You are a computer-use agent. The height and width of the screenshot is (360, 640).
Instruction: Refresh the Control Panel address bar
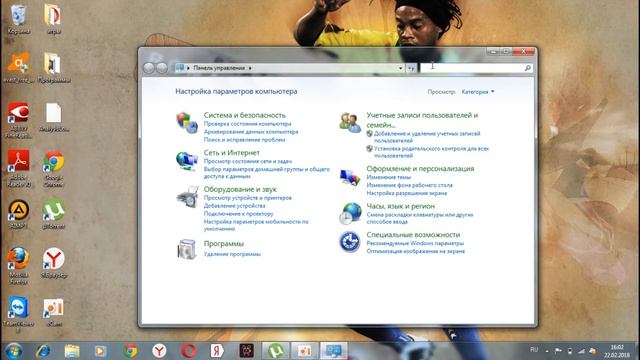[411, 68]
